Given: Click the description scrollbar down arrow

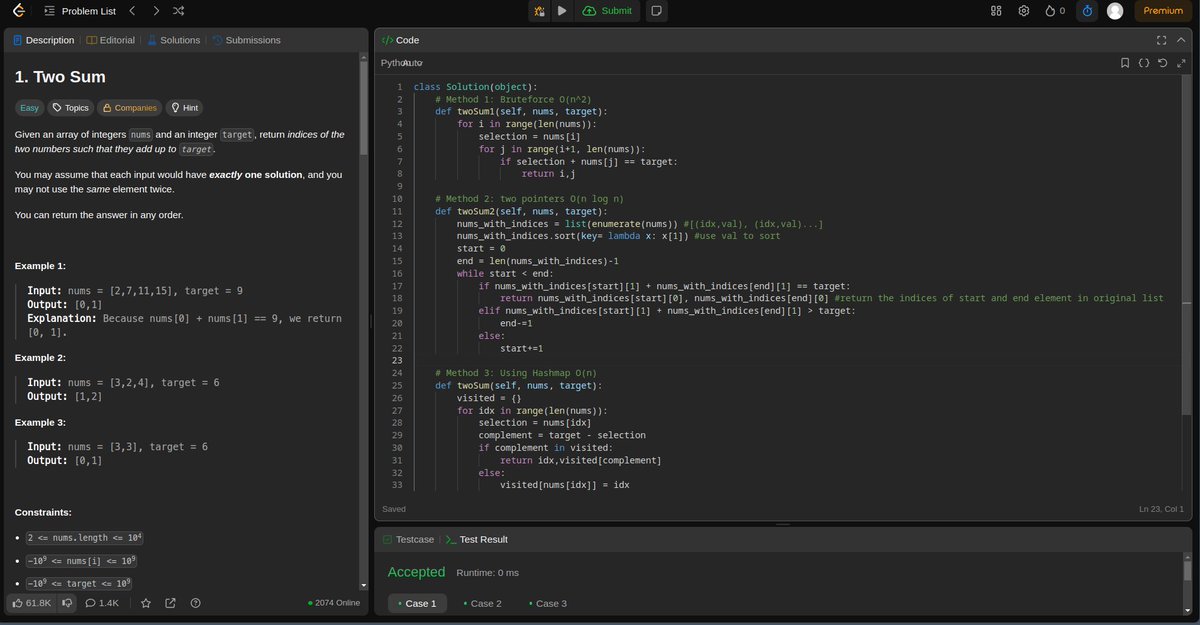Looking at the screenshot, I should click(x=363, y=584).
